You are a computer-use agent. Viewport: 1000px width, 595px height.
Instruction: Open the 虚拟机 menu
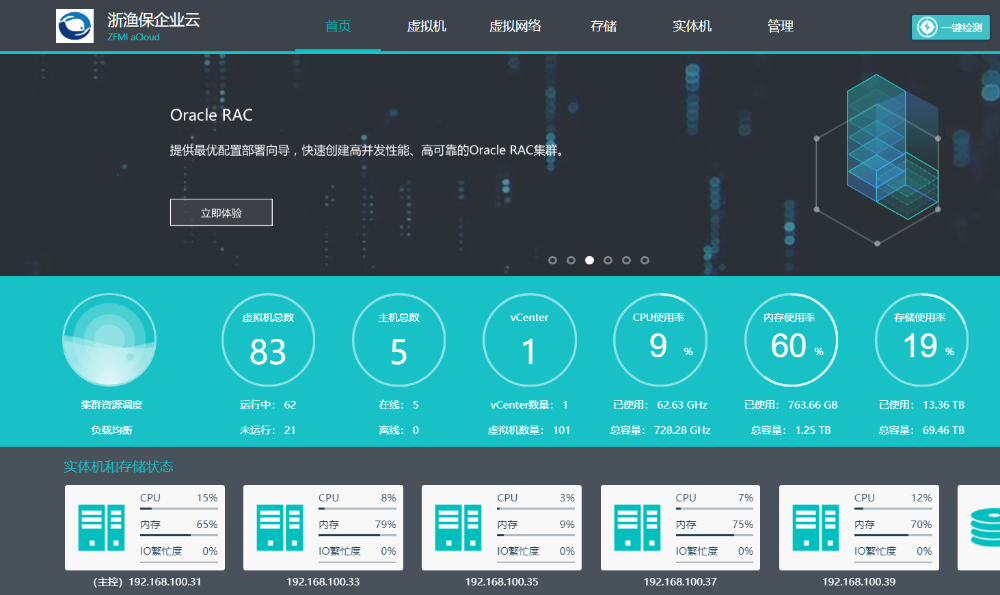tap(426, 26)
